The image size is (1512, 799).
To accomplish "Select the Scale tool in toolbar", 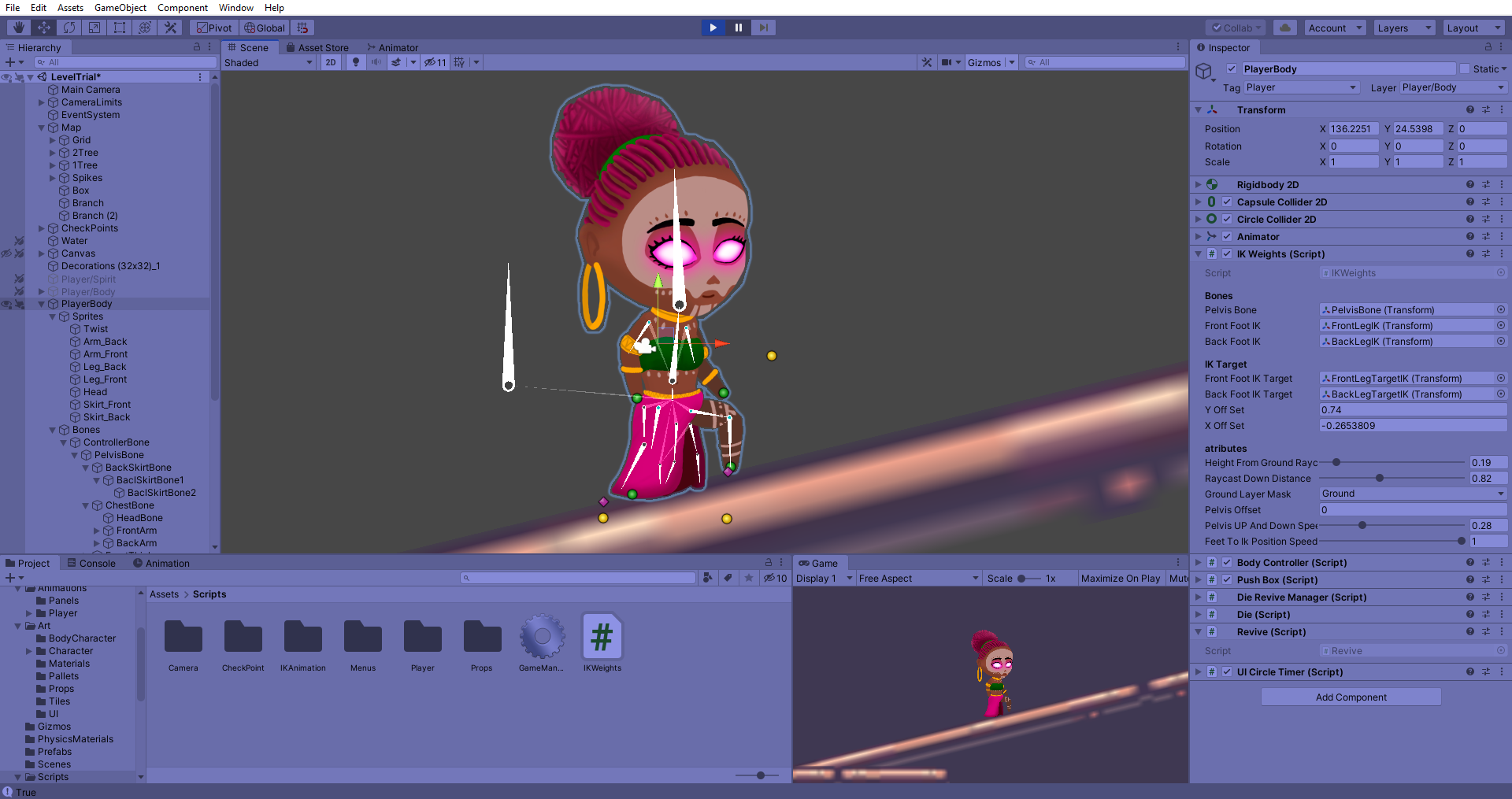I will [94, 28].
